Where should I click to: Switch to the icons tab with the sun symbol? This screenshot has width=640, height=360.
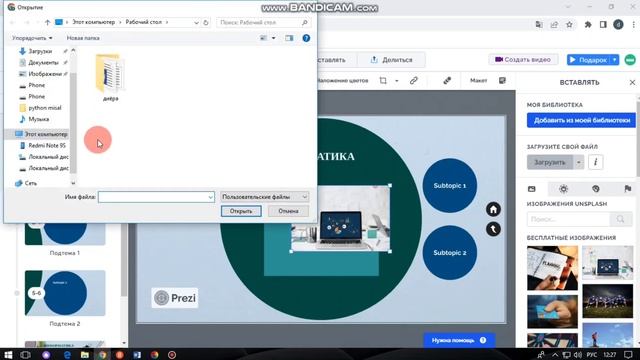point(564,189)
